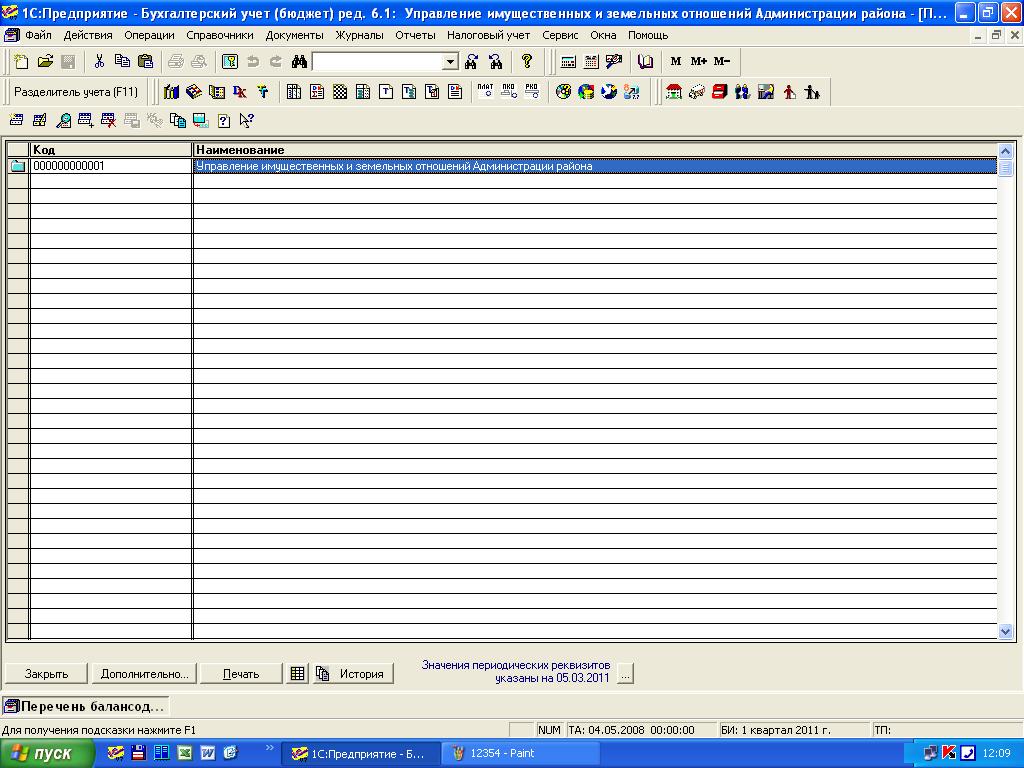Click the Kaspersky tray icon
This screenshot has width=1024, height=768.
pyautogui.click(x=950, y=753)
